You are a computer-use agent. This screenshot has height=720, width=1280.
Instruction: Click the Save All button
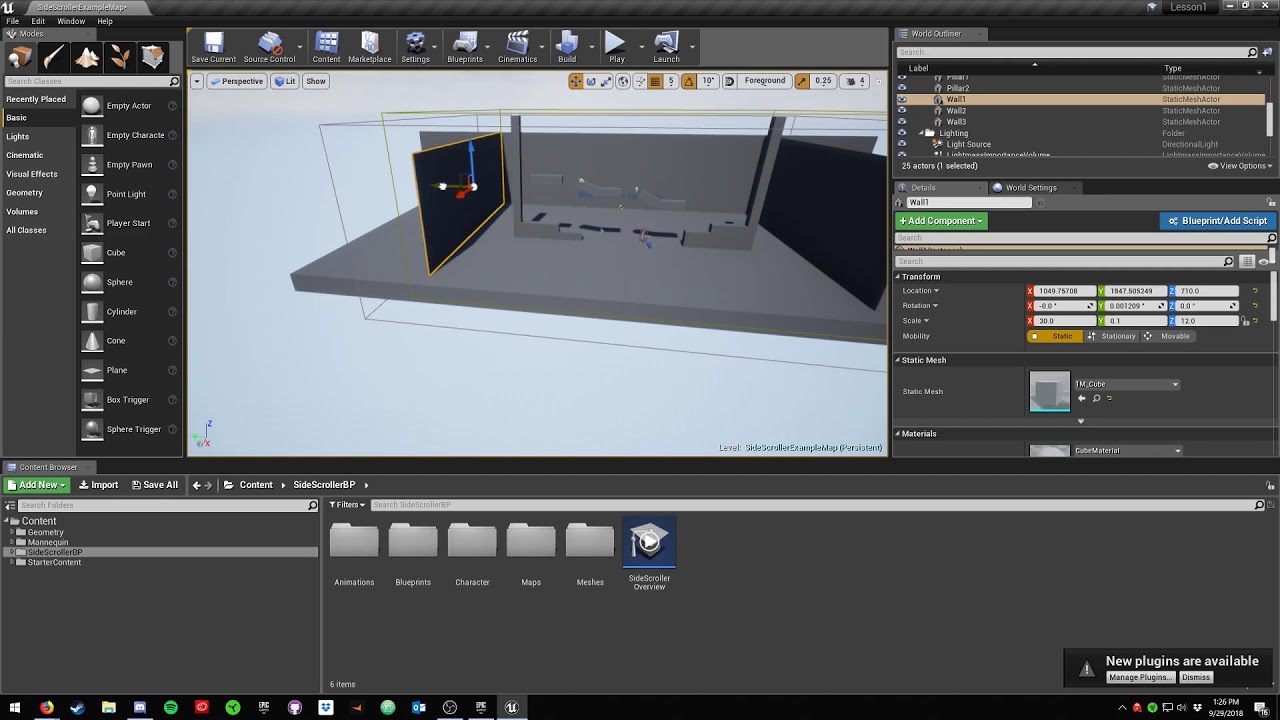(x=155, y=485)
